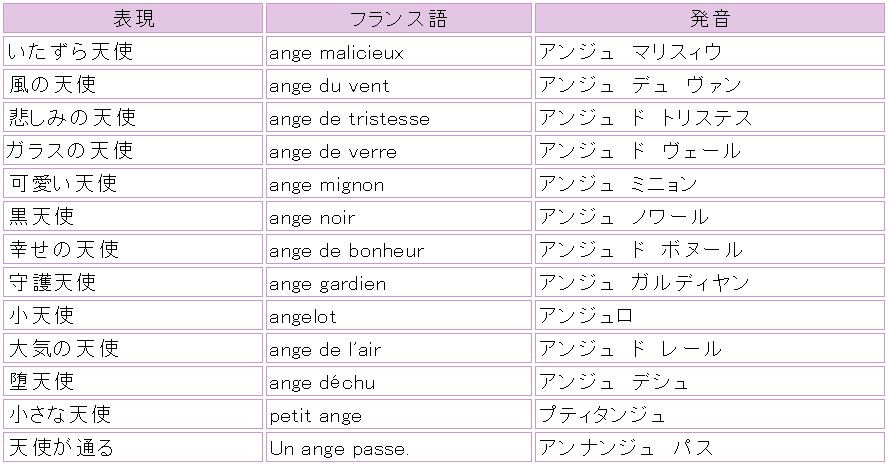Click the 'ange de bonheur' text
The height and width of the screenshot is (465, 888).
tap(346, 251)
